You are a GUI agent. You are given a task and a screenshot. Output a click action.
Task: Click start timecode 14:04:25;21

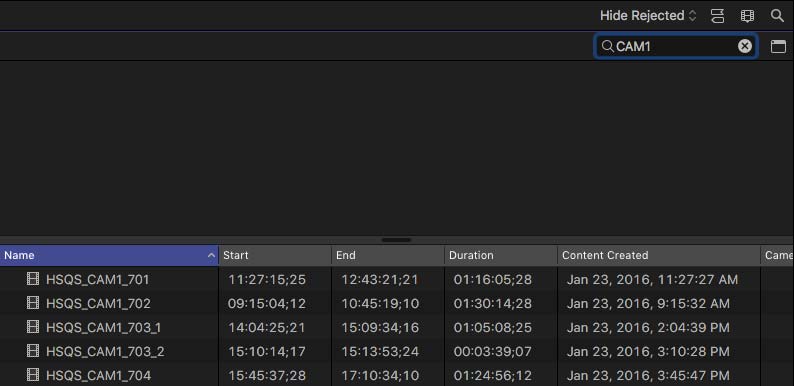click(x=267, y=328)
